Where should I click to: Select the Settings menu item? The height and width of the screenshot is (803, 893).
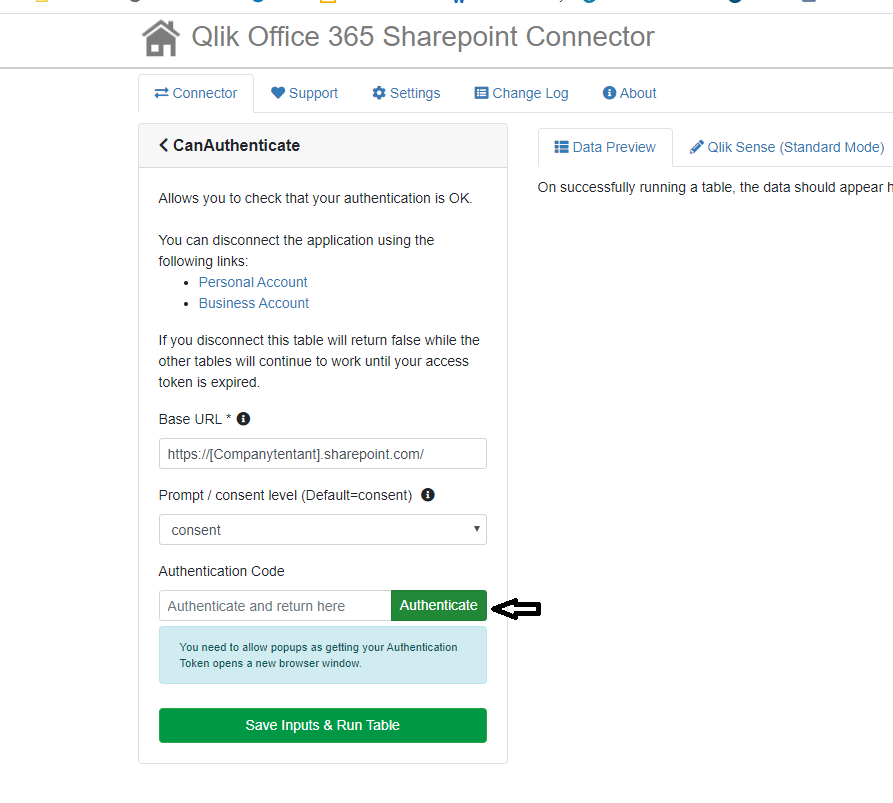(406, 93)
